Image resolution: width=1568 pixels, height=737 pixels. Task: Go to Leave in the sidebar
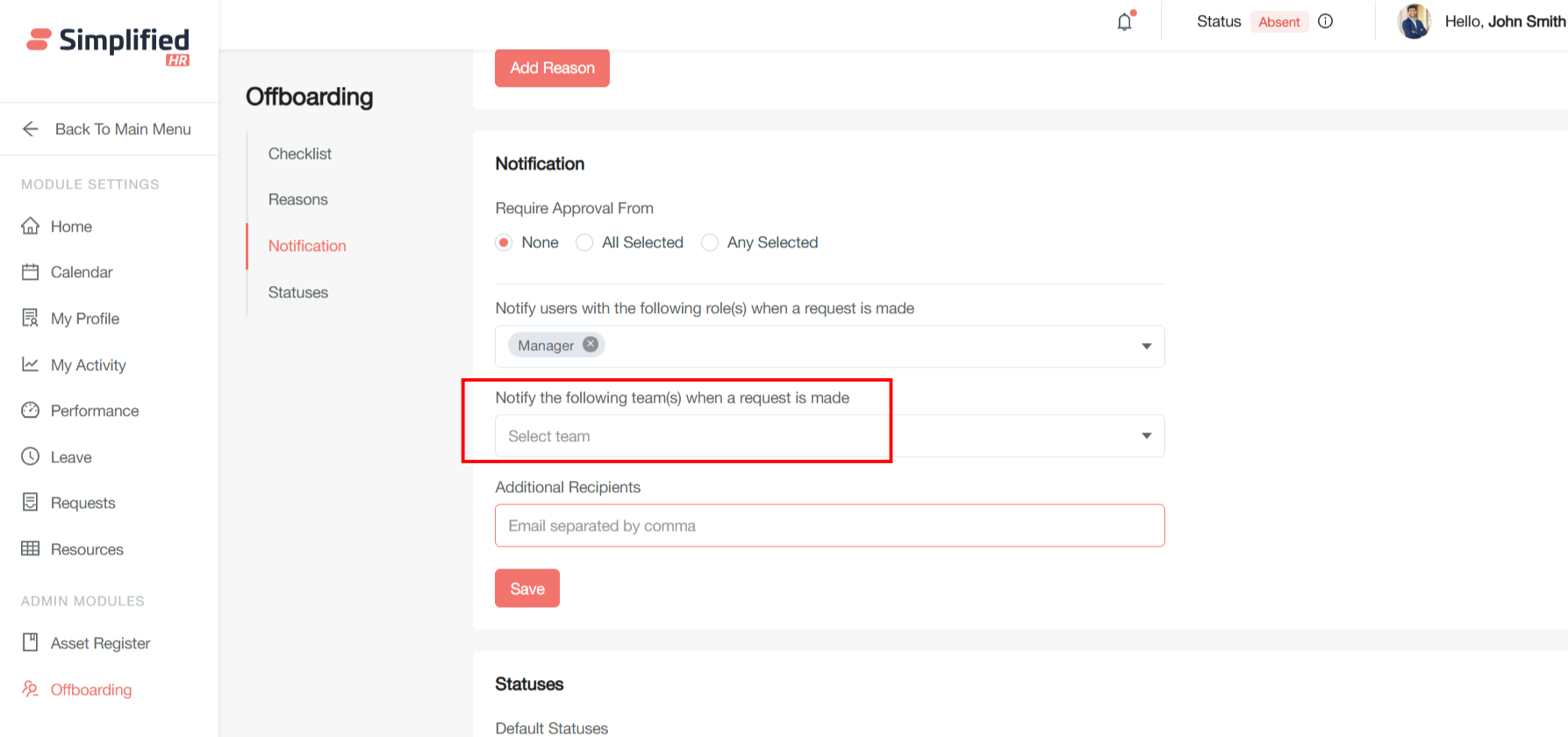tap(70, 457)
